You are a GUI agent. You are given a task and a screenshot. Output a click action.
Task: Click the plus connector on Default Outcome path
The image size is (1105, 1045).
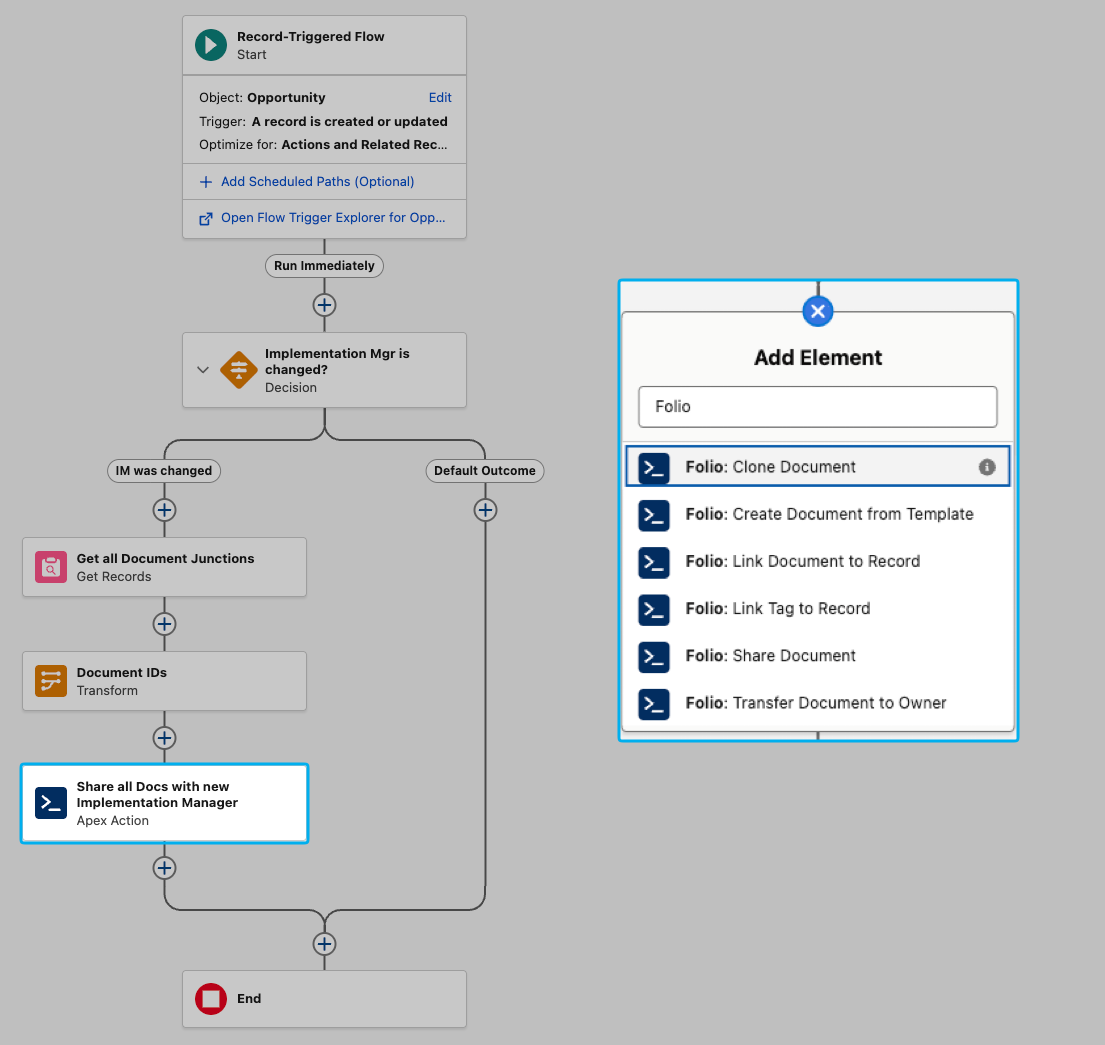coord(485,510)
